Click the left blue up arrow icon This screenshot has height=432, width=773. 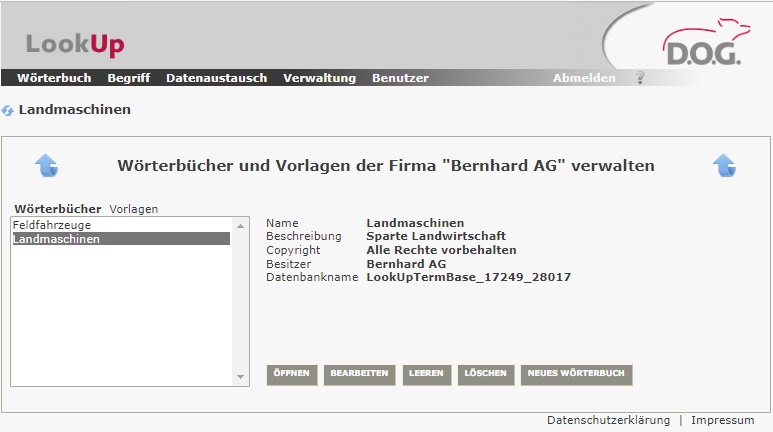(47, 165)
